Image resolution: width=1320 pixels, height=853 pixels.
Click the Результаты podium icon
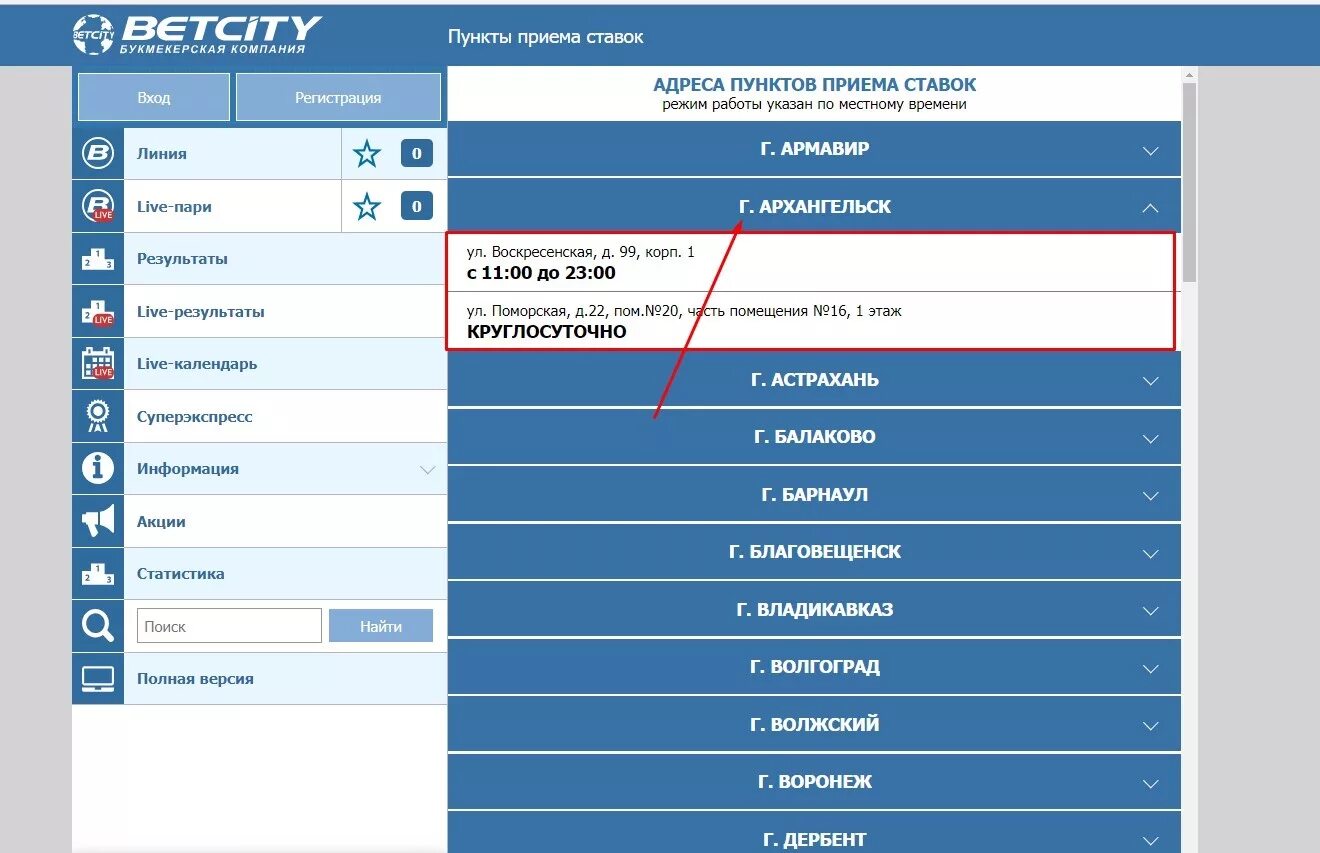(98, 259)
